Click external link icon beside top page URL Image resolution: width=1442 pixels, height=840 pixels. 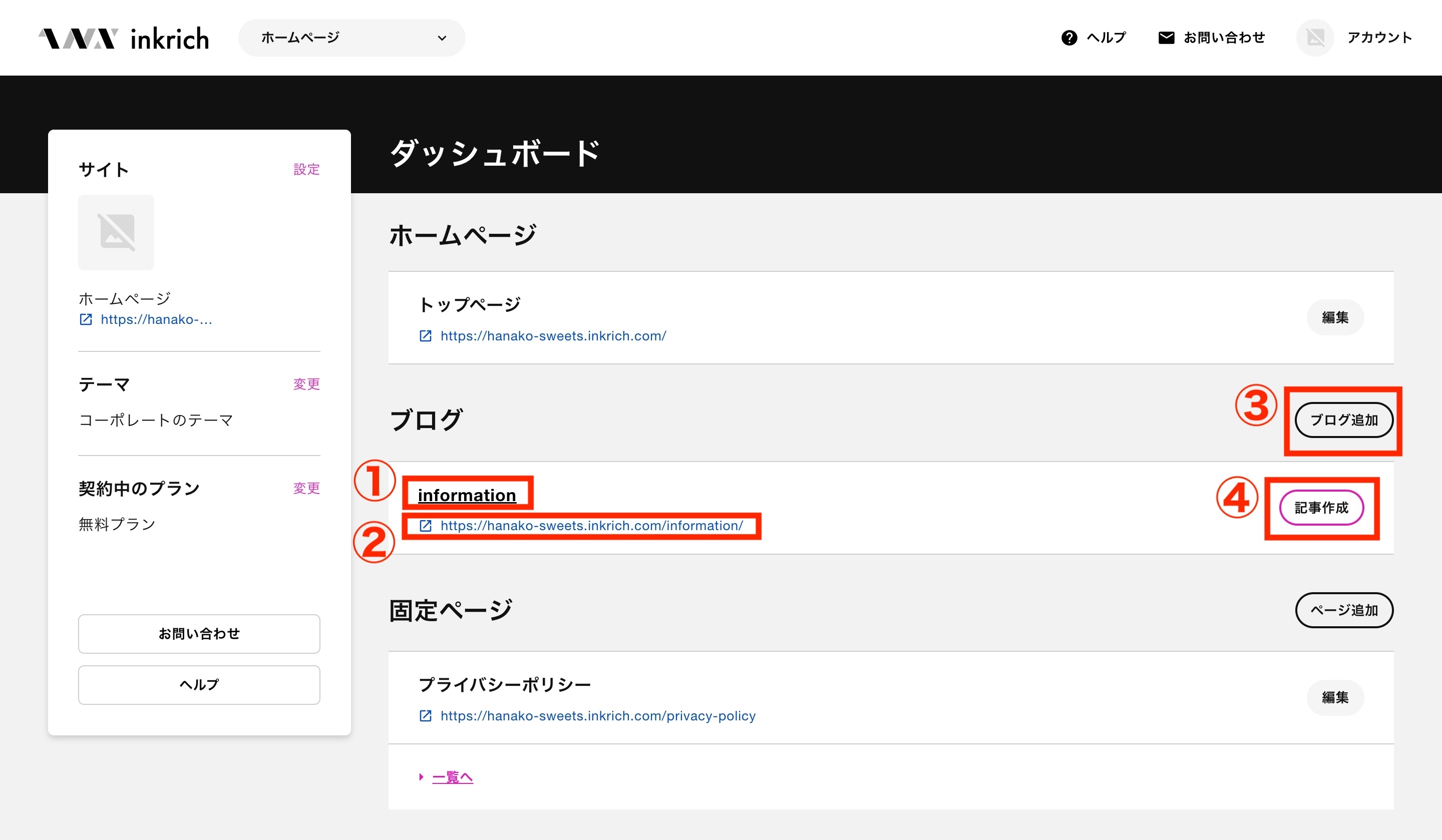click(426, 336)
